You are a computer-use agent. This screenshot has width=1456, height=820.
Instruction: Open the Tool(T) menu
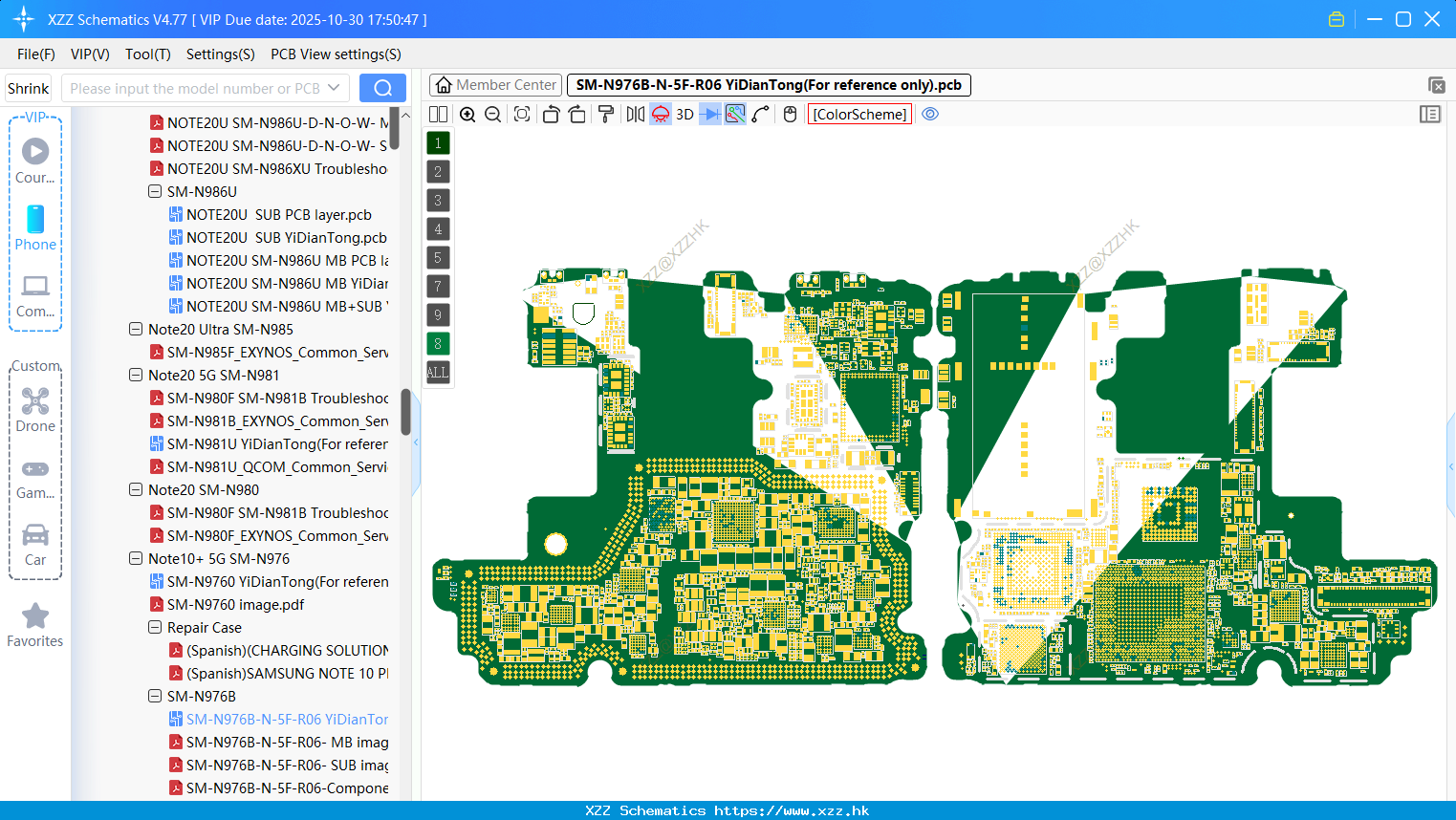coord(148,54)
